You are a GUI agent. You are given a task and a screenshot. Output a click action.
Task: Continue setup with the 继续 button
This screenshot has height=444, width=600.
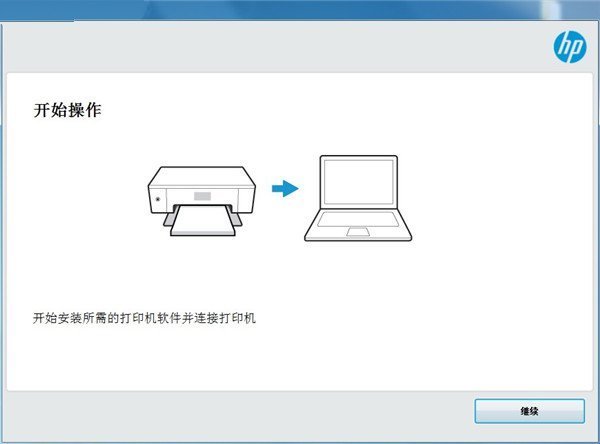point(530,411)
